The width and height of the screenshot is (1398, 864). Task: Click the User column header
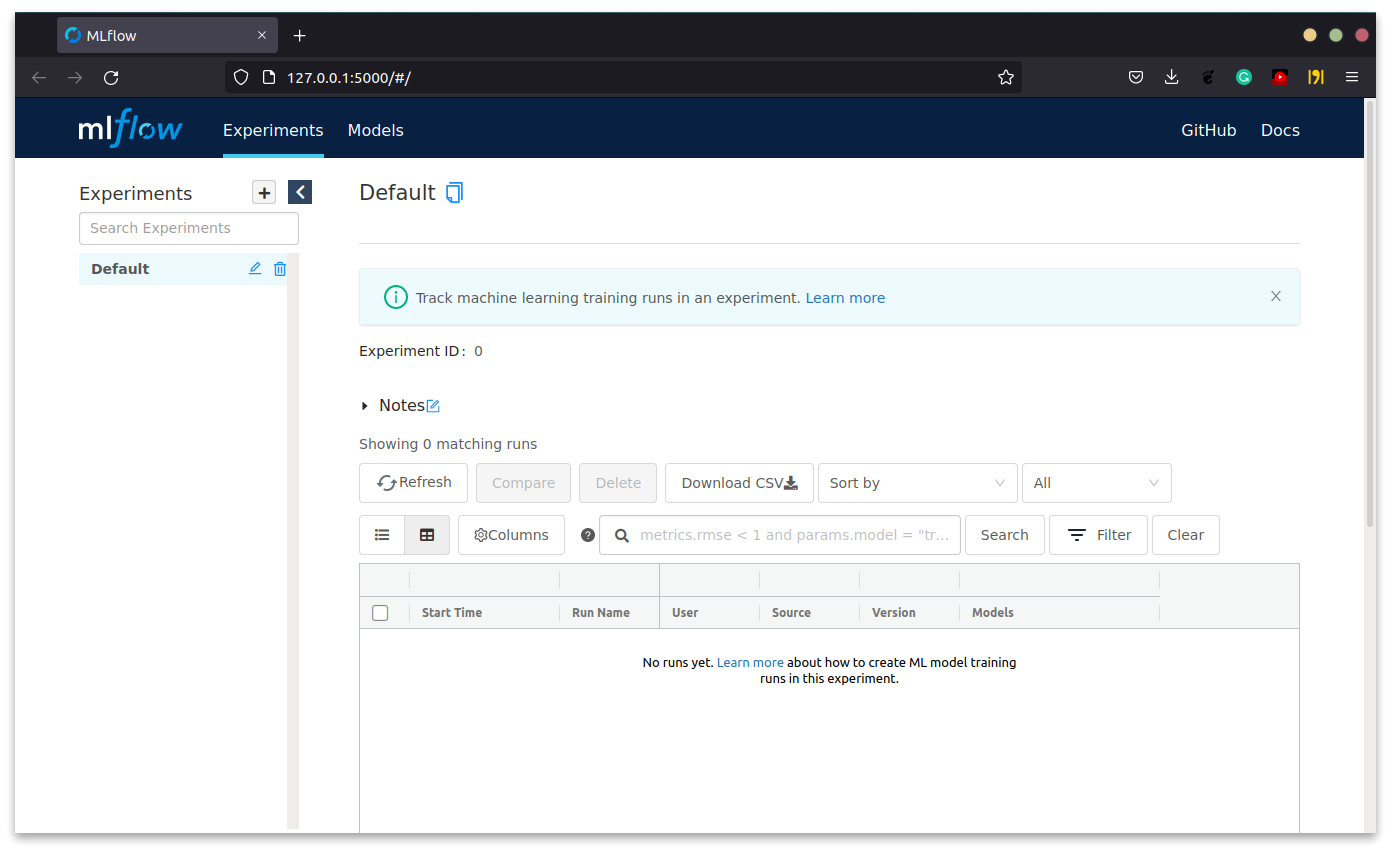click(685, 613)
